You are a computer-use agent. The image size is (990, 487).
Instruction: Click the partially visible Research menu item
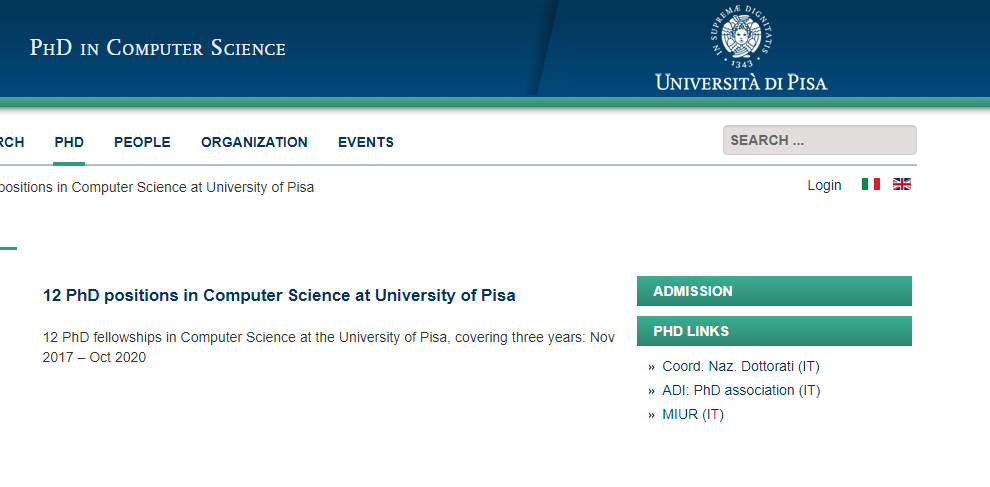coord(11,142)
